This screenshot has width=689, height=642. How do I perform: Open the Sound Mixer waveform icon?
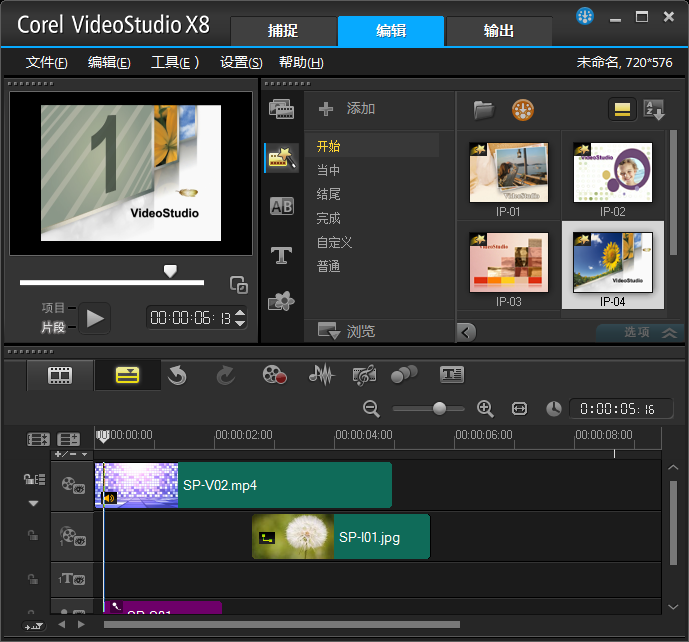[321, 375]
